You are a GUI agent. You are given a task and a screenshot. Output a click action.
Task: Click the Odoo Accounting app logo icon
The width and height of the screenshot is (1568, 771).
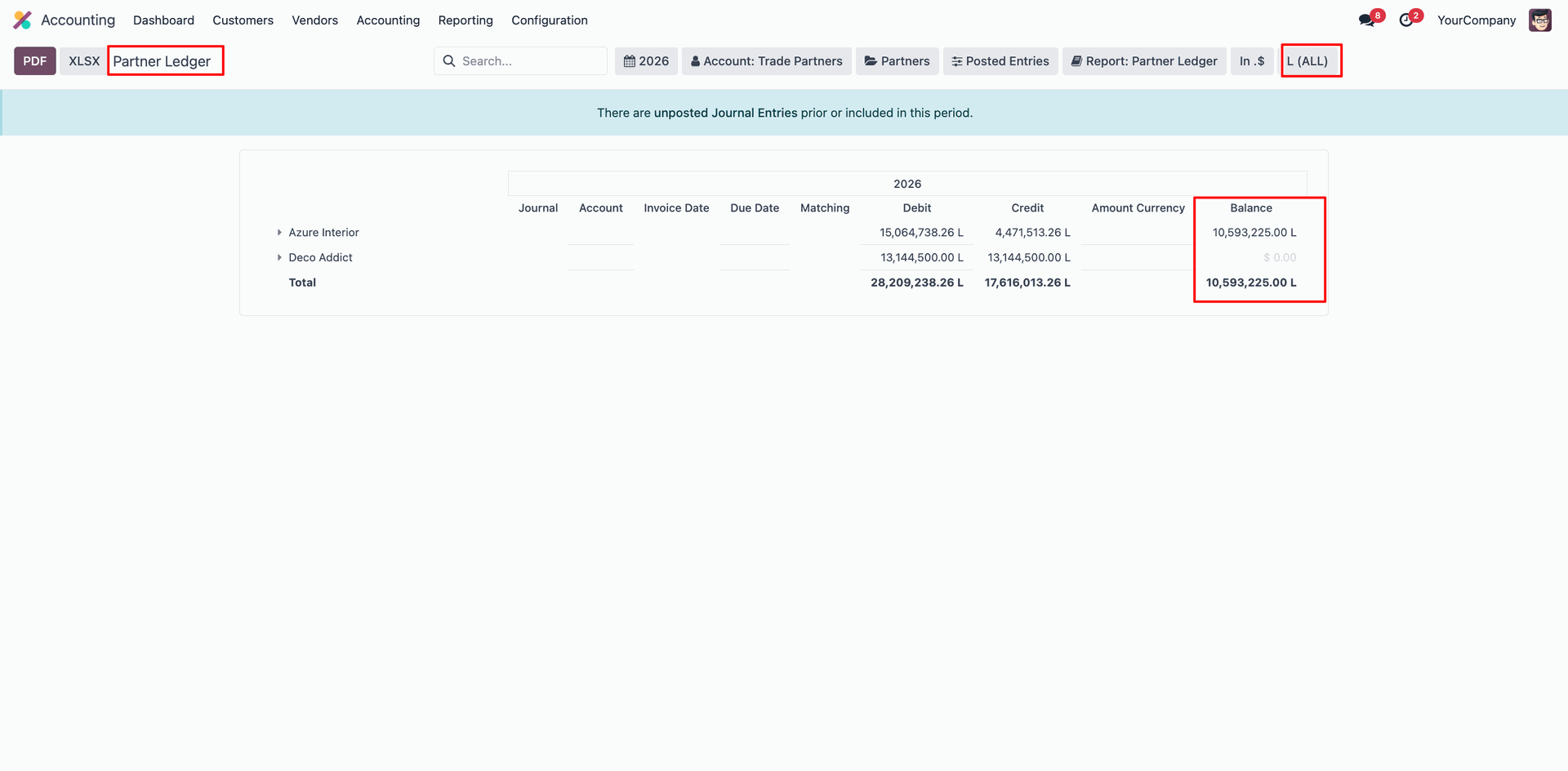click(x=23, y=20)
